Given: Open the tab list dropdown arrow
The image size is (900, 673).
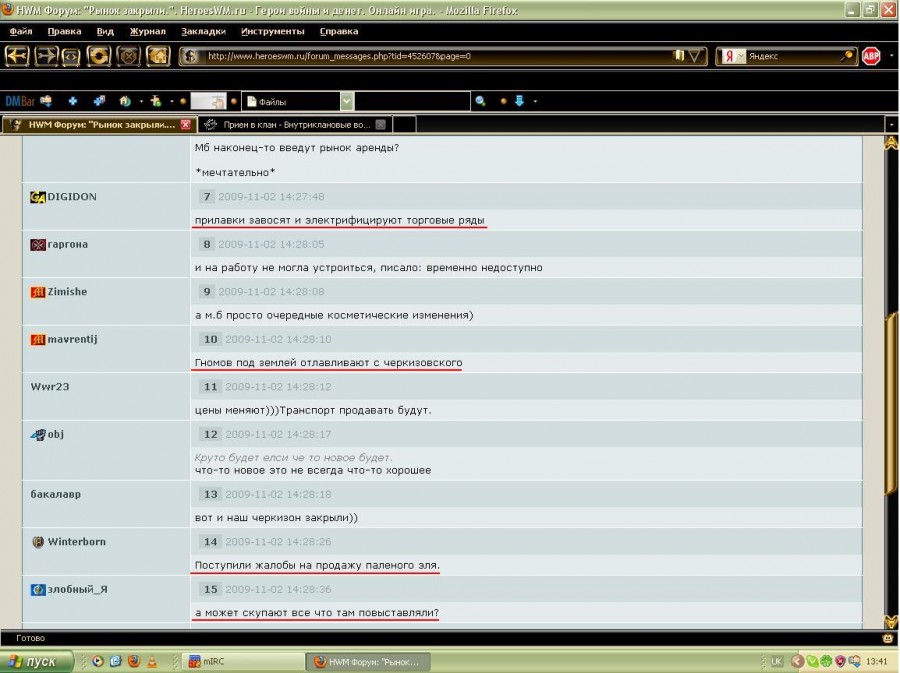Looking at the screenshot, I should 890,124.
